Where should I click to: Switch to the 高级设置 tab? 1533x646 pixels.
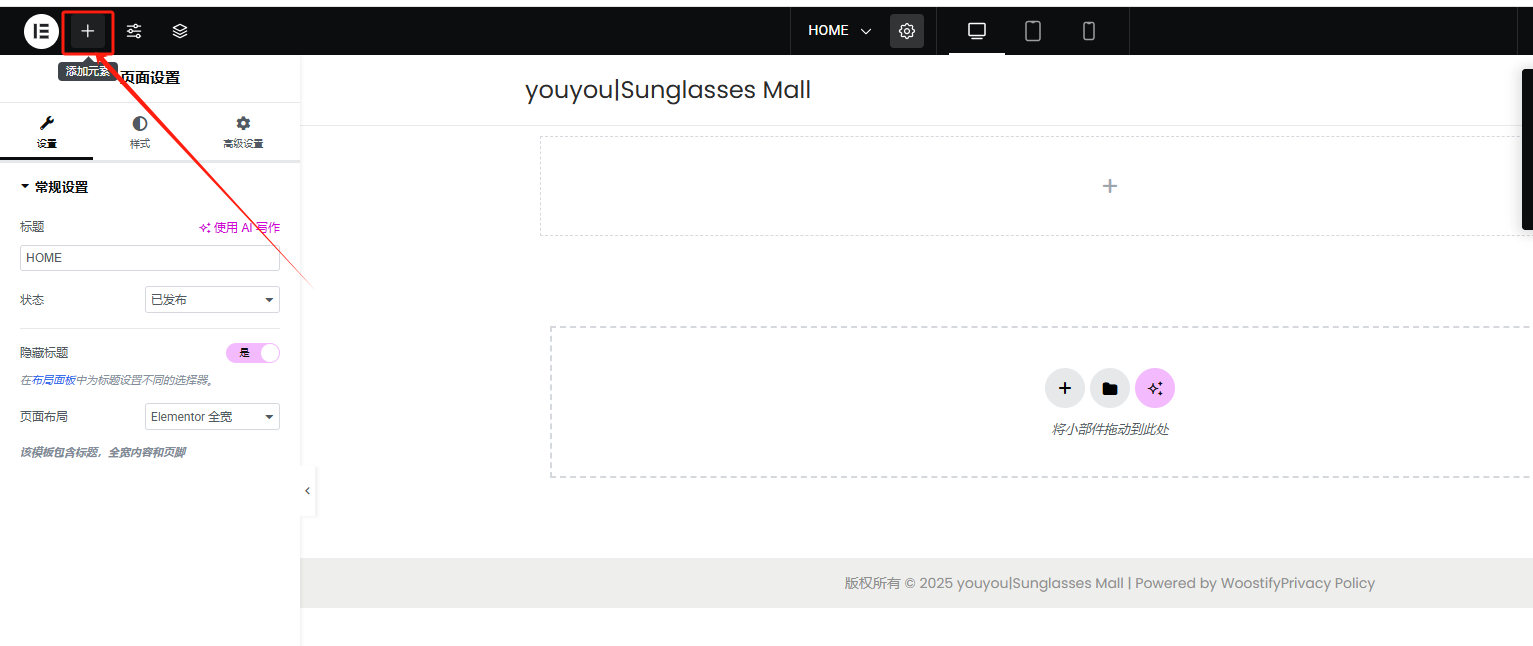[x=243, y=132]
